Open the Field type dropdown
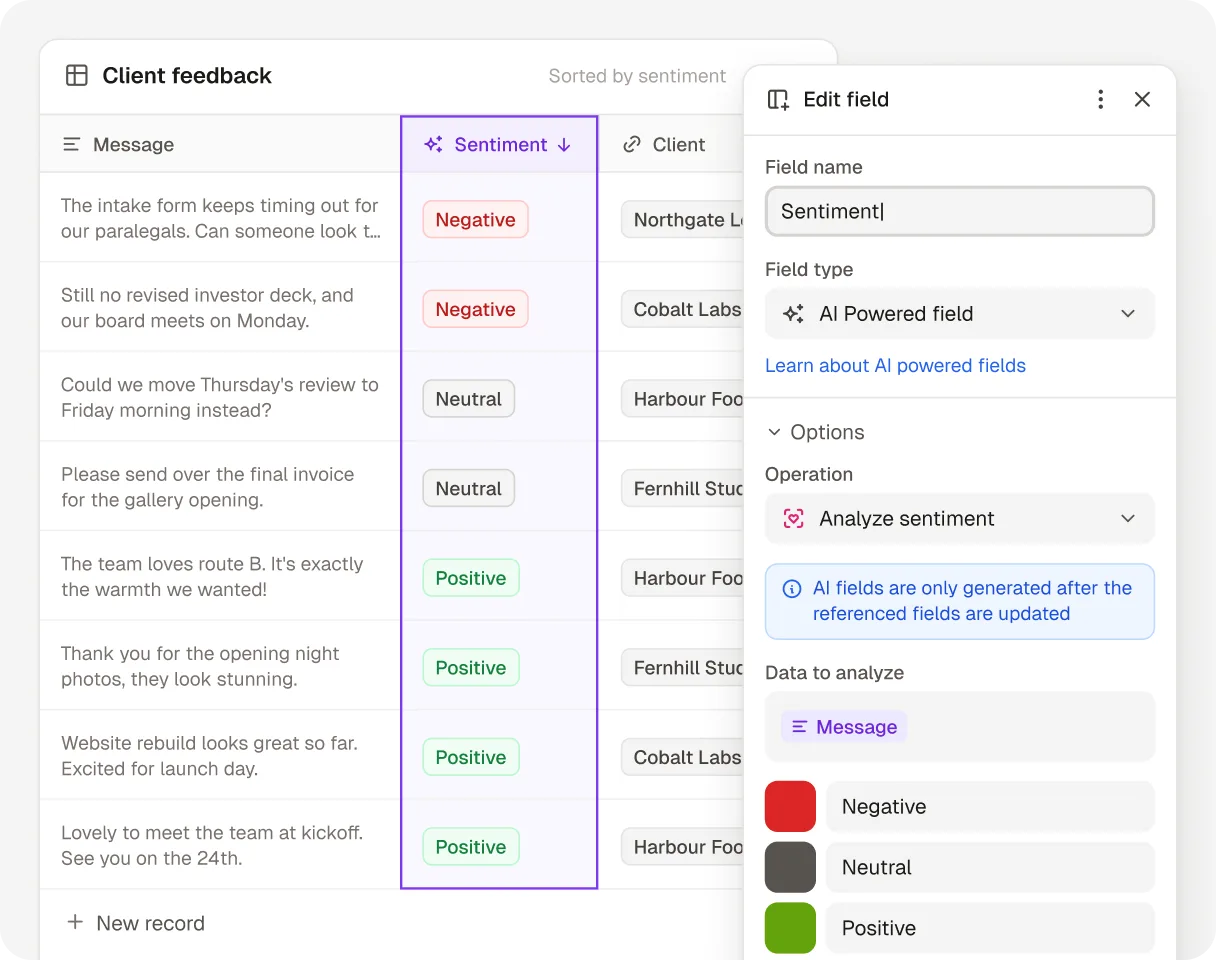Screen dimensions: 1216x960 click(960, 314)
